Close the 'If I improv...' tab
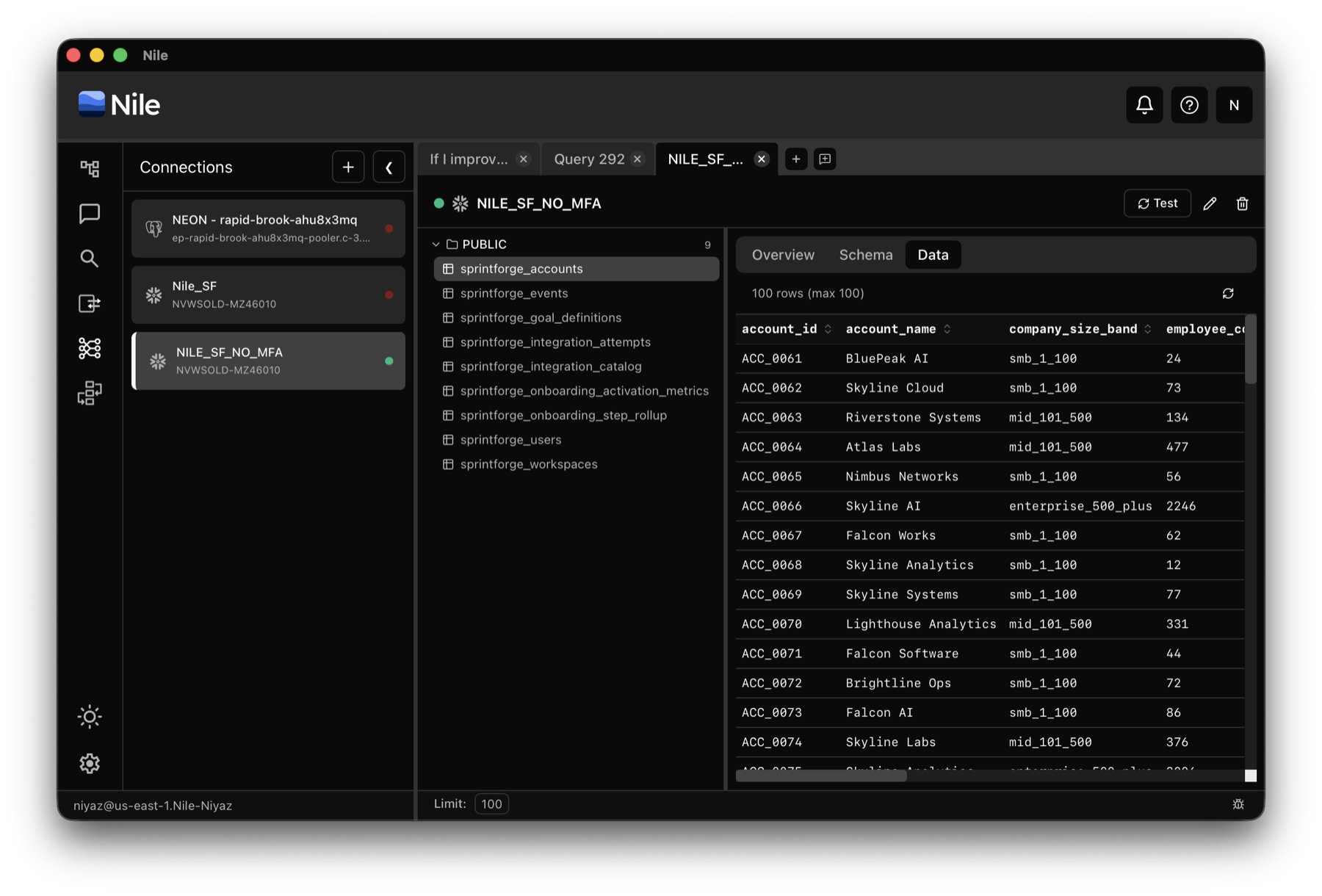Screen dimensions: 1322x896 click(x=524, y=159)
